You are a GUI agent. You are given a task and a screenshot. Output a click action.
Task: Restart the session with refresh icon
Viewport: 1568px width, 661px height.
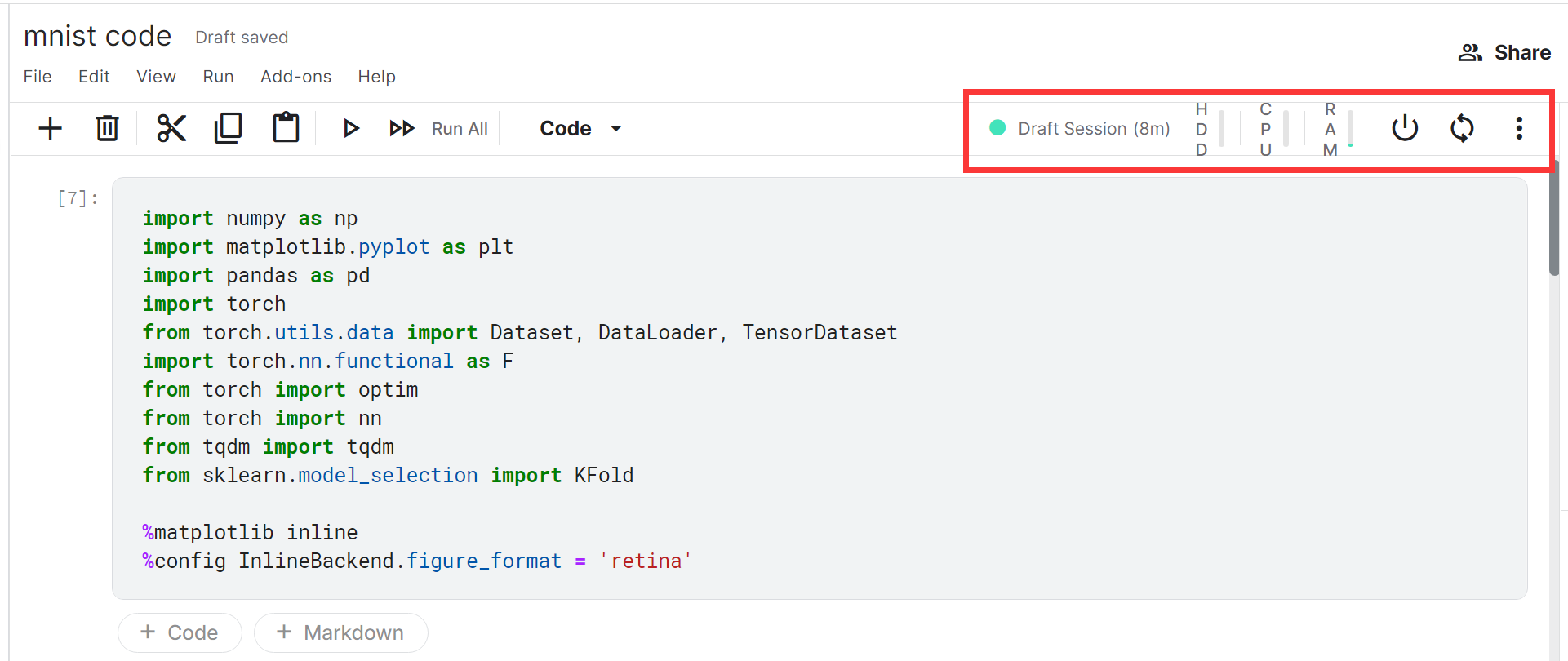coord(1462,128)
